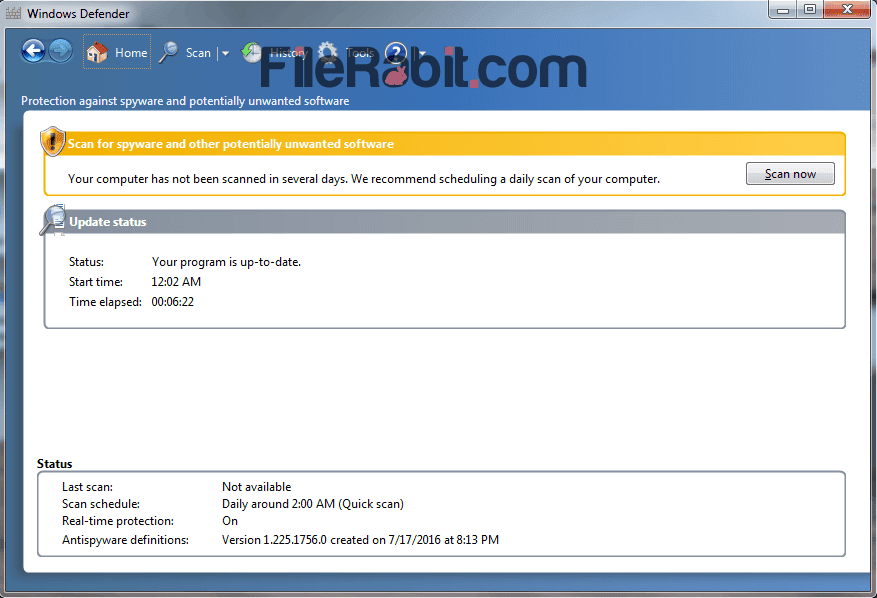Image resolution: width=877 pixels, height=598 pixels.
Task: Click 'Scan for spyware and other potentially unwanted software' heading
Action: click(230, 144)
